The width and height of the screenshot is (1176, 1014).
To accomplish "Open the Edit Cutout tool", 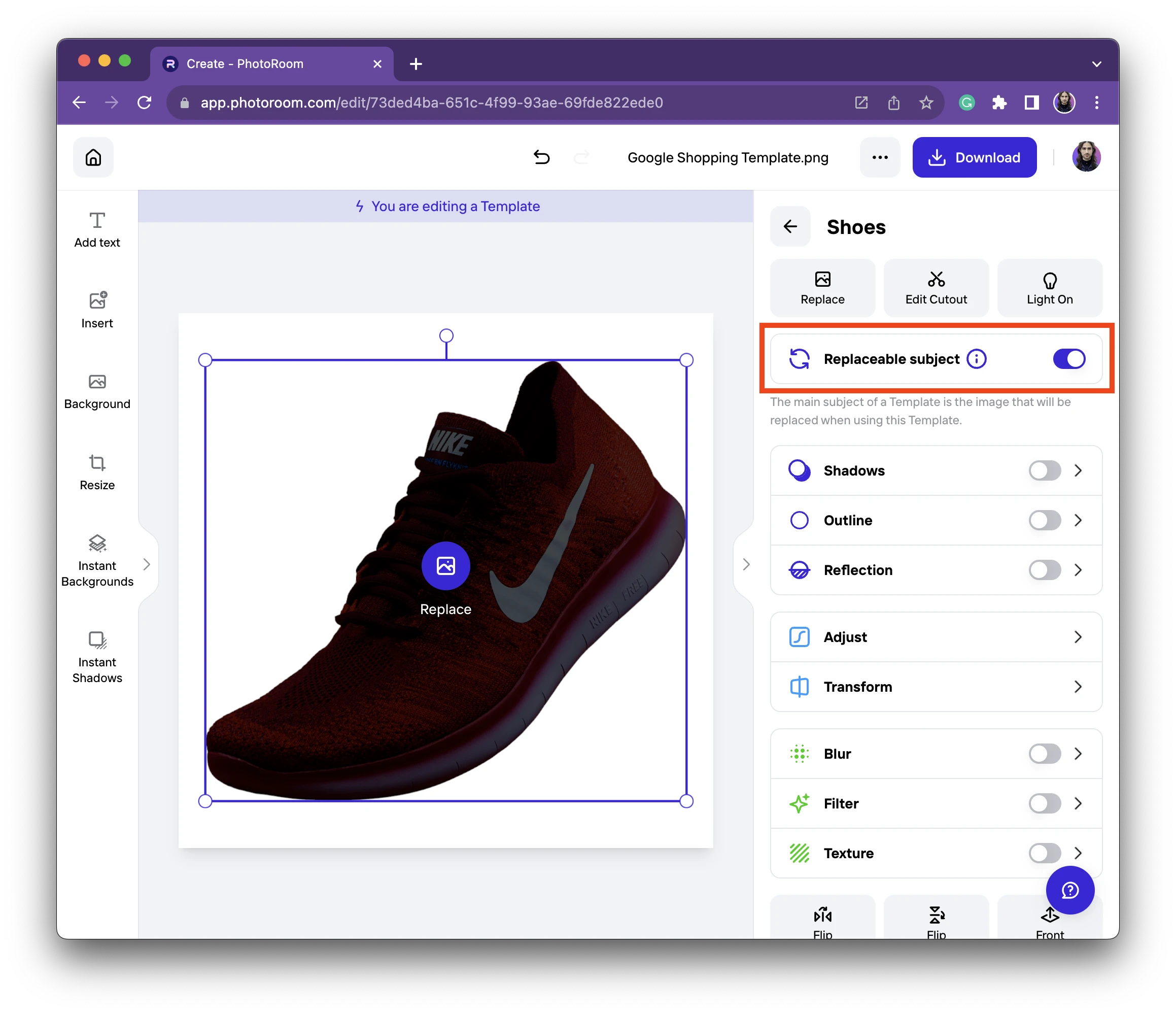I will [936, 288].
